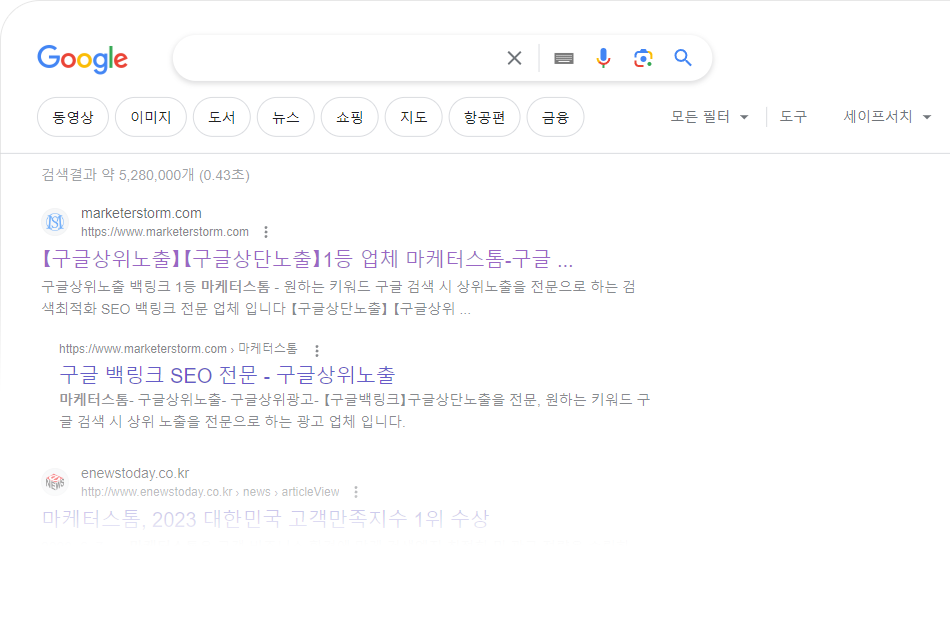950x640 pixels.
Task: Open the 【구글상위노출】 마케터스톰 result title
Action: [x=307, y=259]
